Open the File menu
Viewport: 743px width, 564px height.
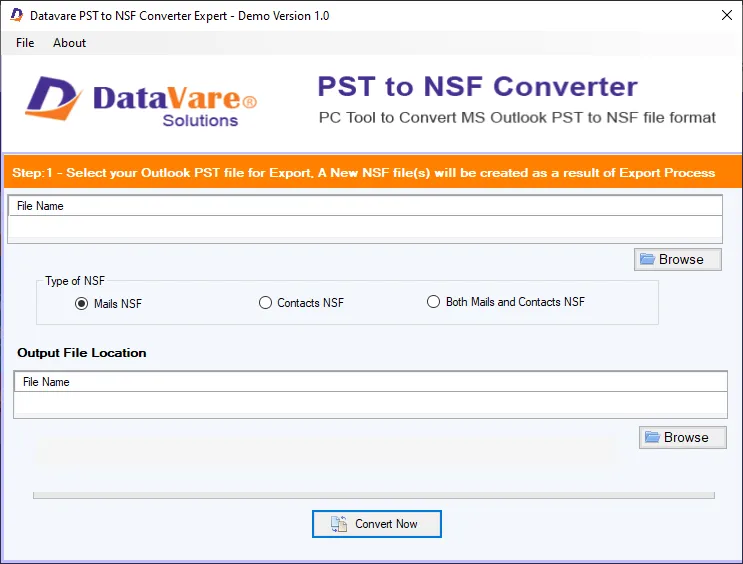tap(25, 43)
